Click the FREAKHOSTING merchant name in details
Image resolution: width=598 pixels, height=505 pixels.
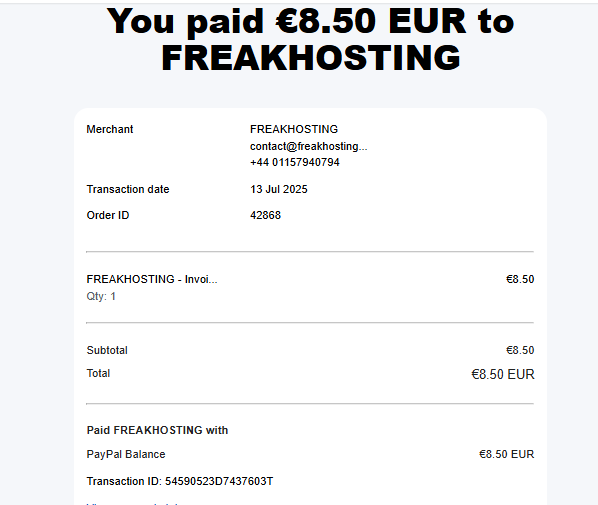click(x=294, y=129)
